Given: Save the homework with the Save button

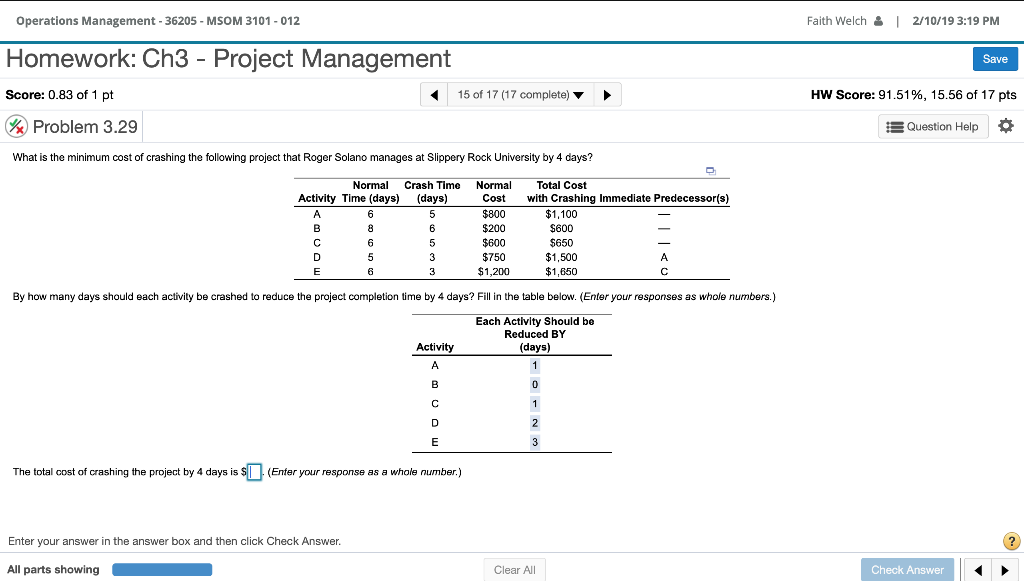Looking at the screenshot, I should tap(995, 59).
